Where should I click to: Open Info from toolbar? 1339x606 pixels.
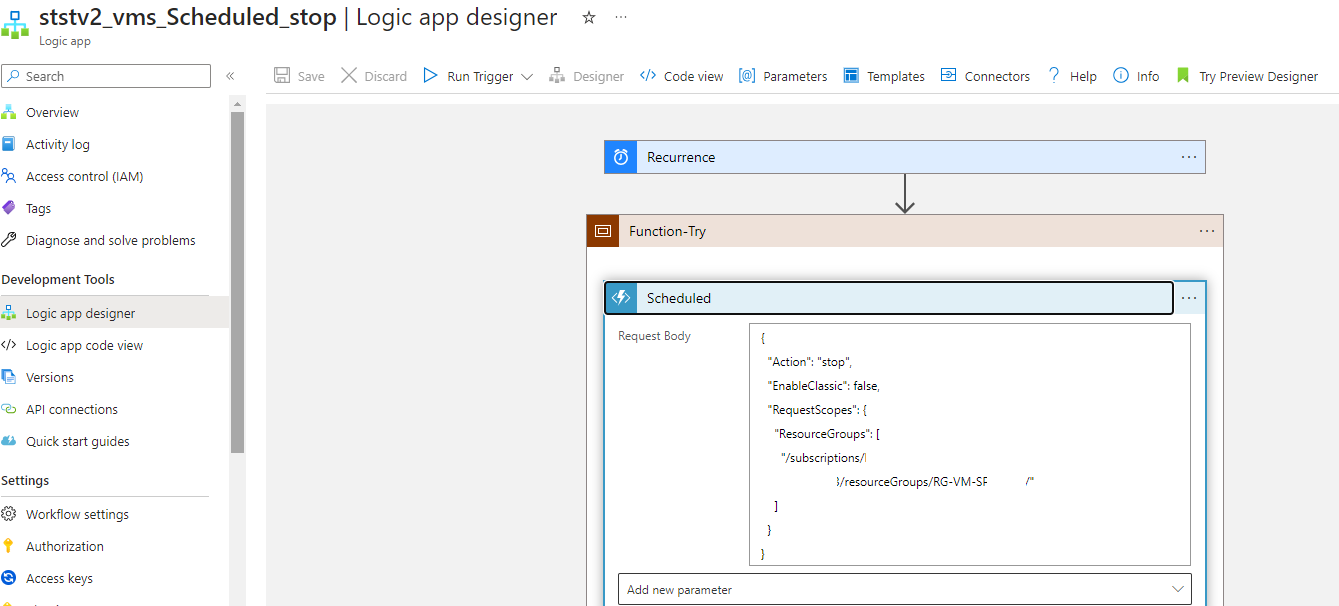[x=1136, y=76]
